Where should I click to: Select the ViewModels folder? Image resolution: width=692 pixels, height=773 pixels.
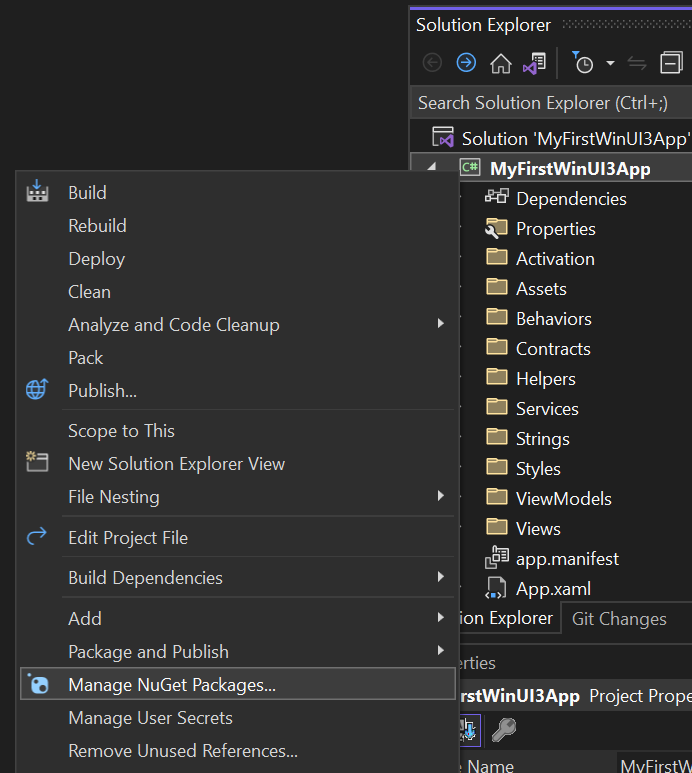[x=563, y=499]
